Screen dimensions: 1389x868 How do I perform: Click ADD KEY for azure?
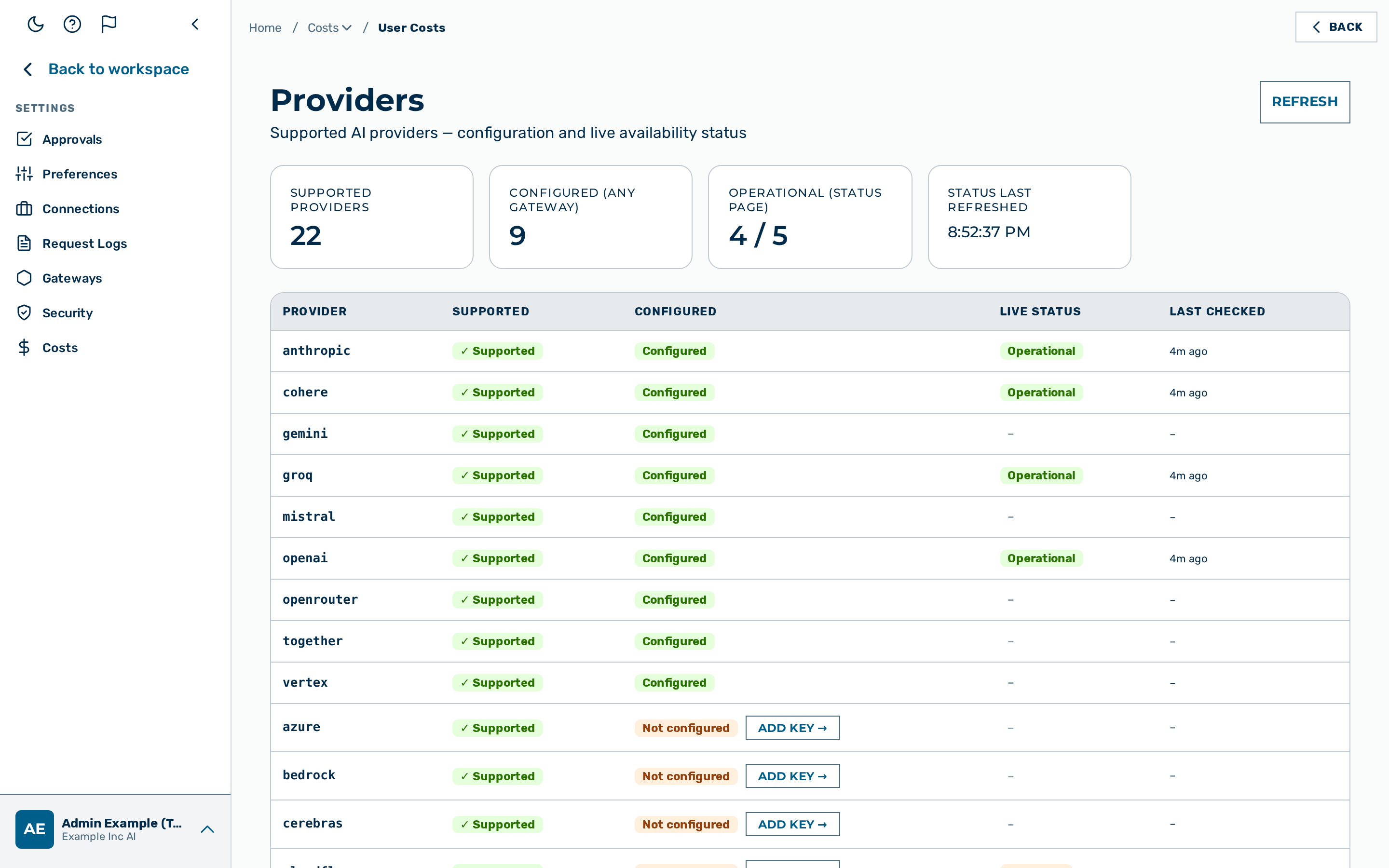click(x=792, y=727)
